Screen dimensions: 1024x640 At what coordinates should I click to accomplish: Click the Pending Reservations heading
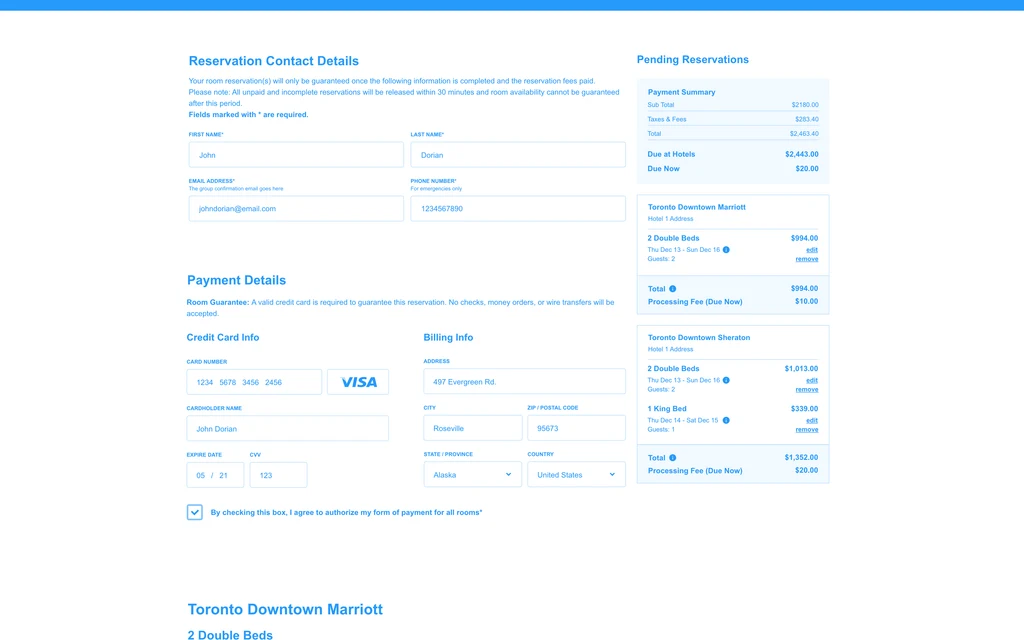pos(692,59)
